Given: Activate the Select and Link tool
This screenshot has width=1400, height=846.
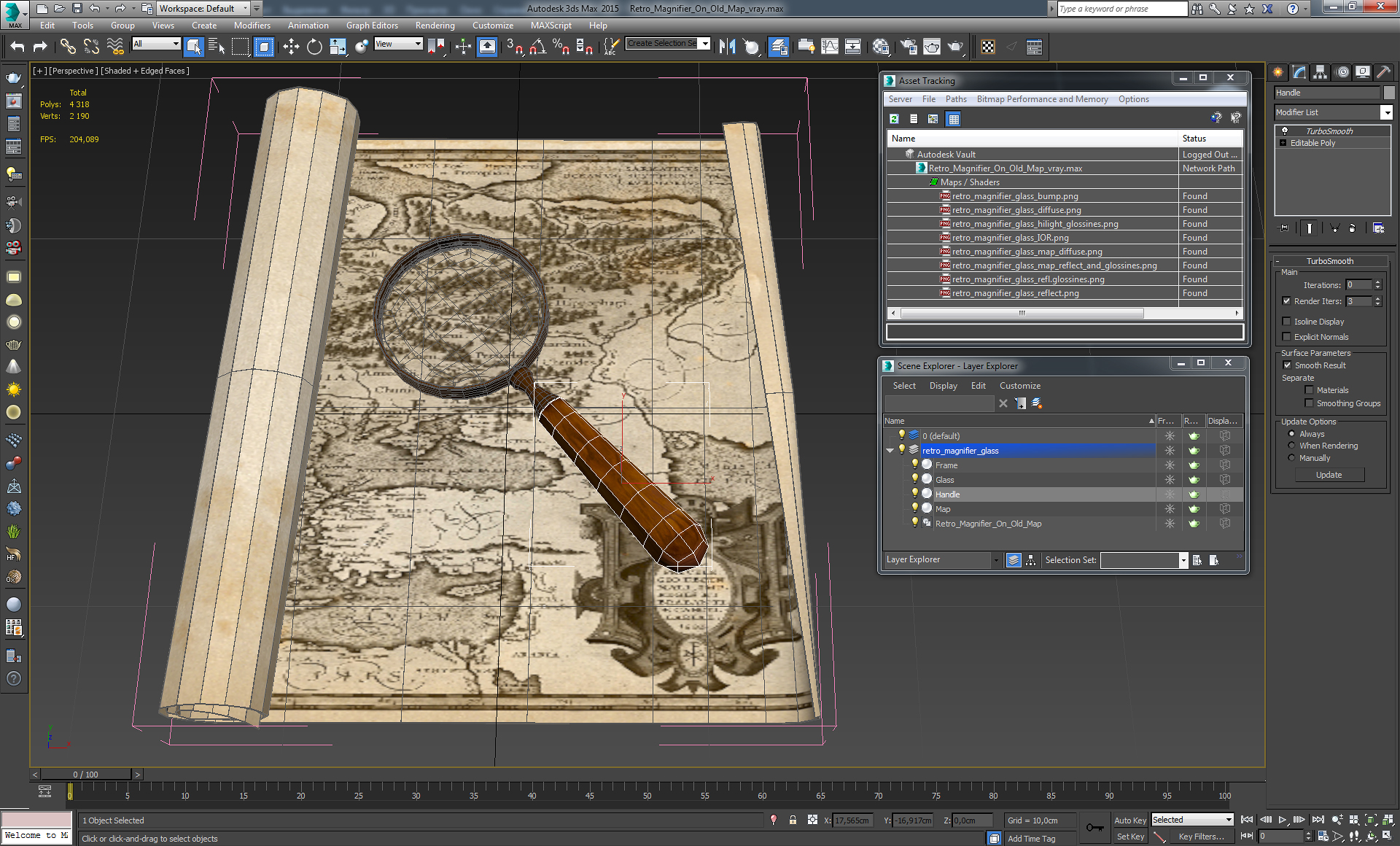Looking at the screenshot, I should (x=68, y=47).
